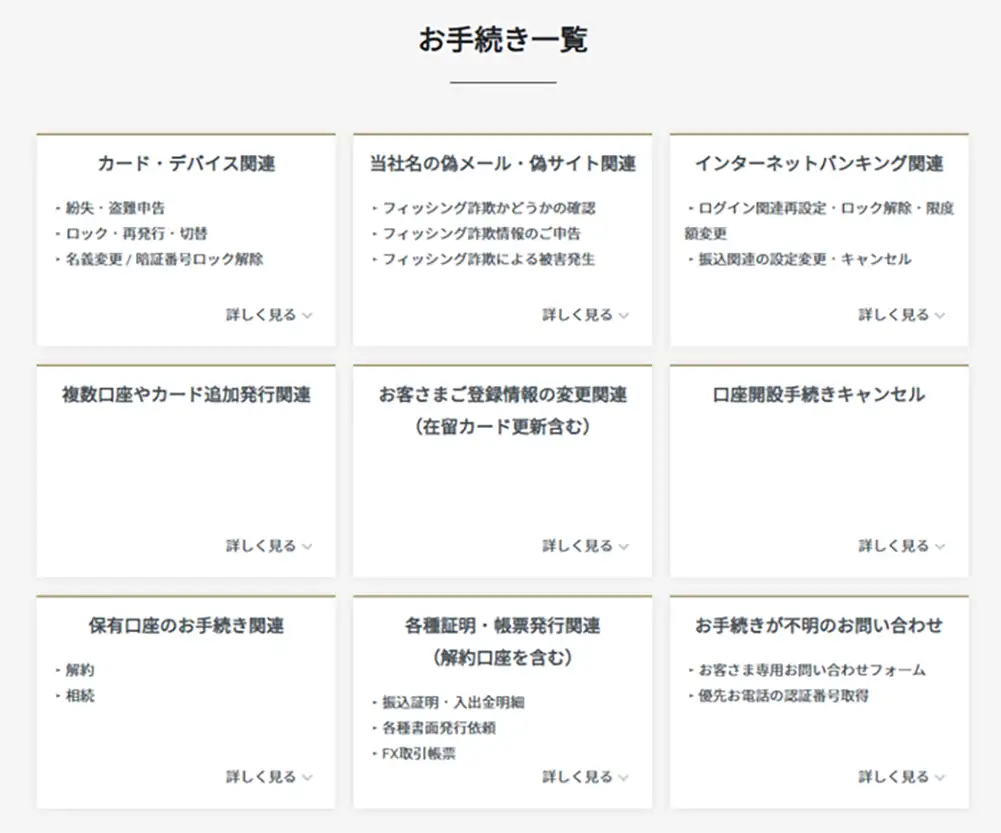The width and height of the screenshot is (1001, 833).
Task: Open フィッシング詐欺かどうかの確認 item
Action: pyautogui.click(x=488, y=208)
